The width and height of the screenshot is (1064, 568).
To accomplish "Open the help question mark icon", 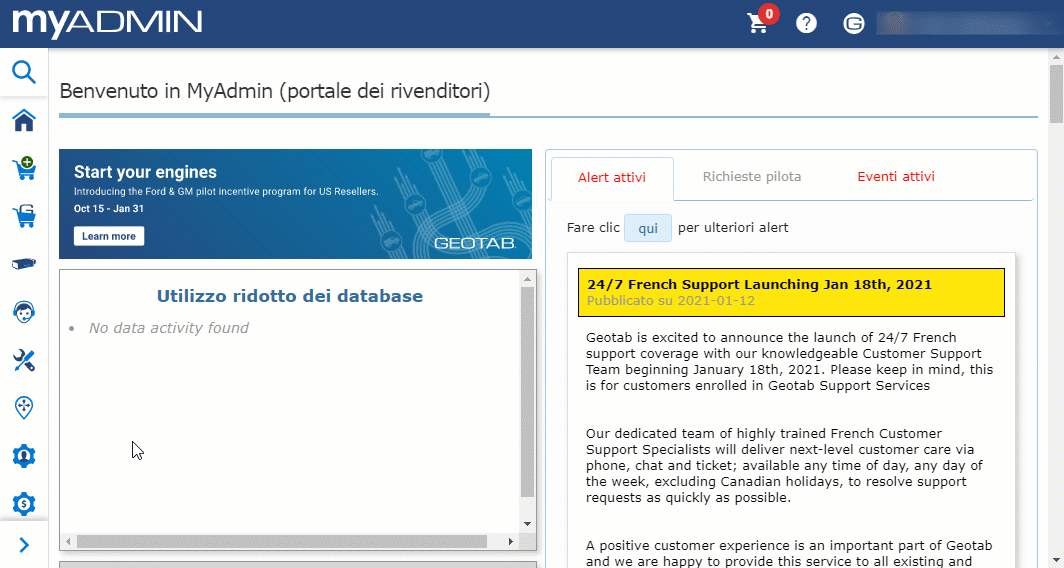I will coord(806,24).
